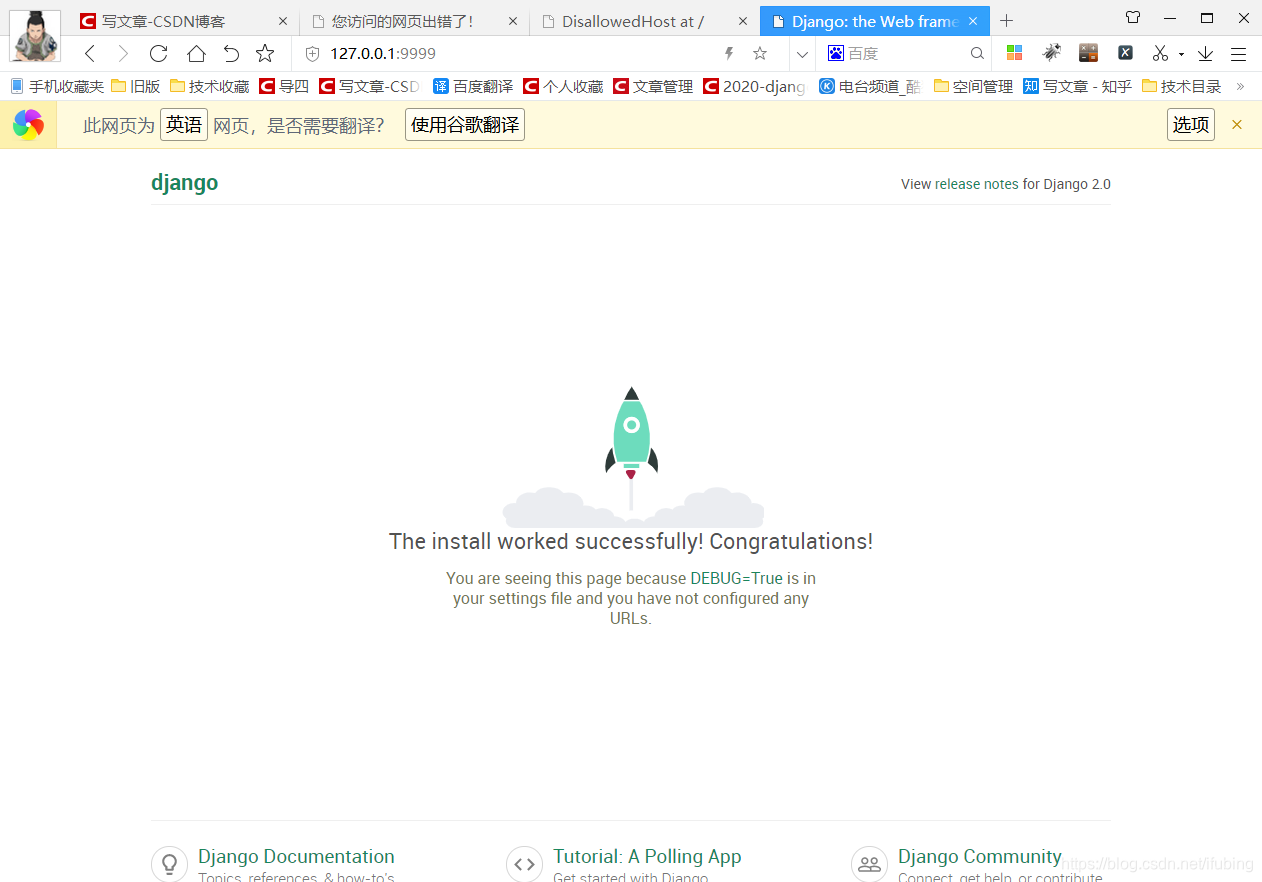This screenshot has height=882, width=1262.
Task: Click the restore closed tab undo icon
Action: tap(231, 54)
